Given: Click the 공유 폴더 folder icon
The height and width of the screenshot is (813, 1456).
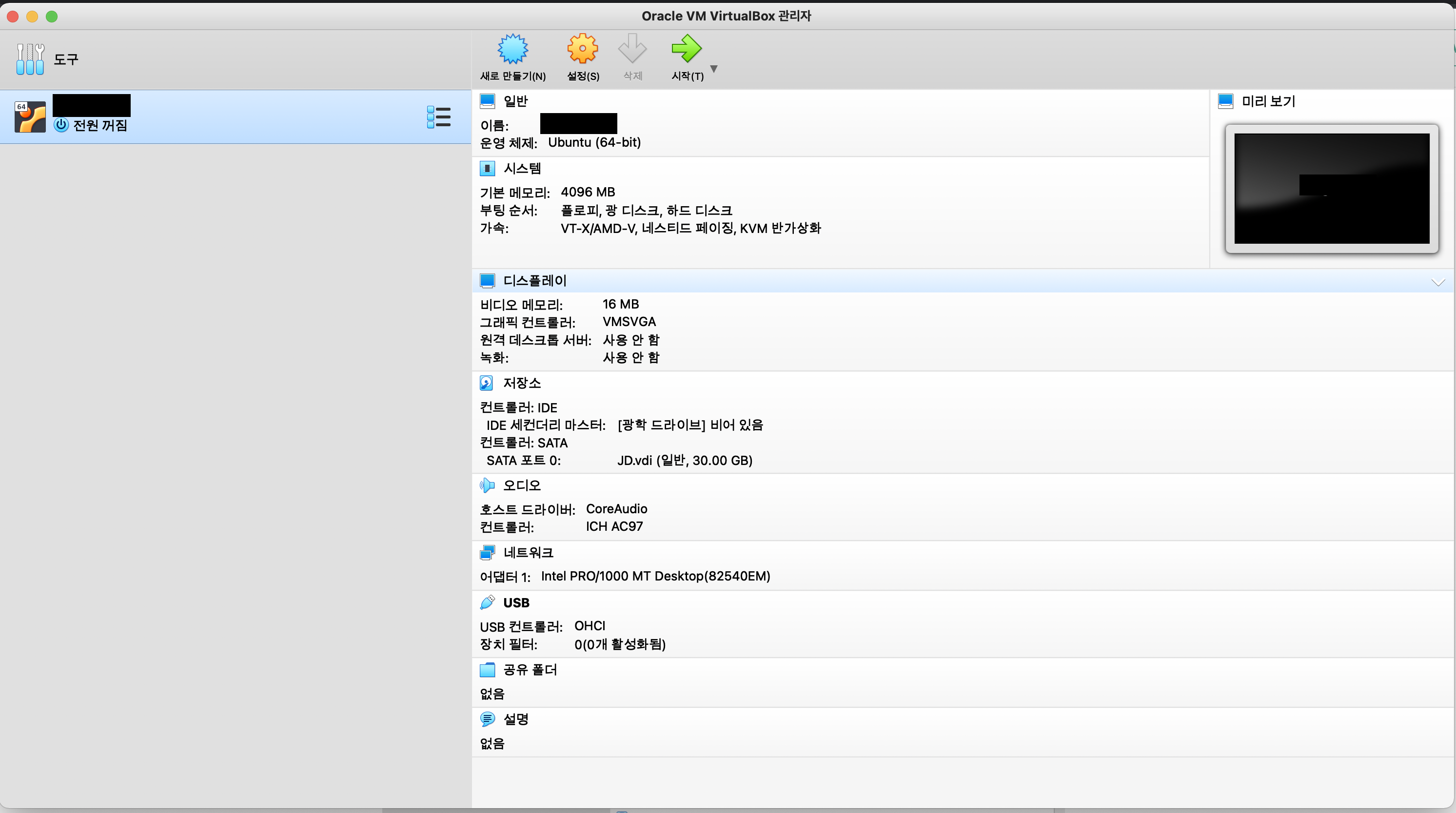Looking at the screenshot, I should coord(487,670).
